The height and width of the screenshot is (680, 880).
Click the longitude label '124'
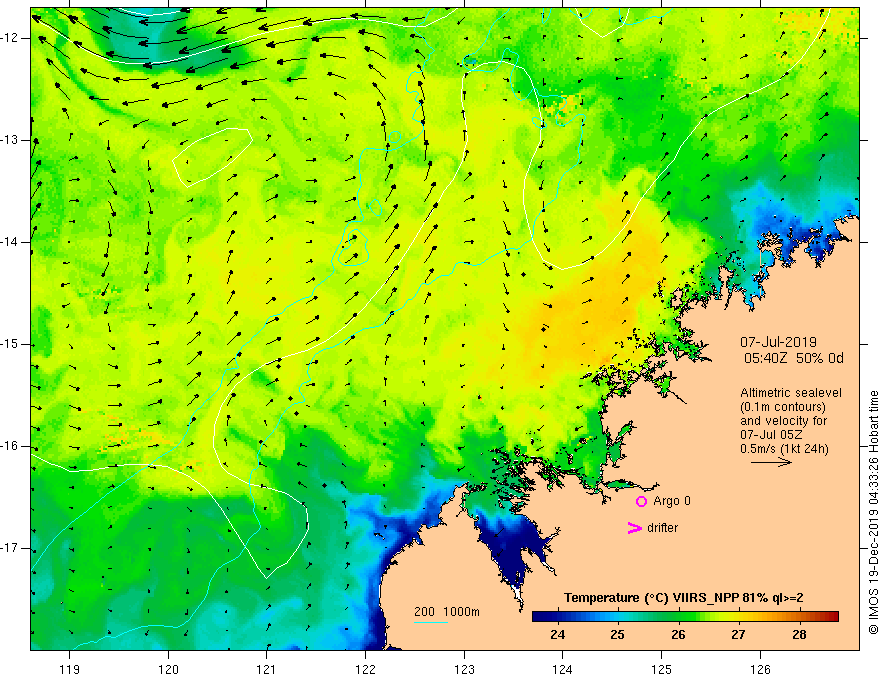pos(563,669)
